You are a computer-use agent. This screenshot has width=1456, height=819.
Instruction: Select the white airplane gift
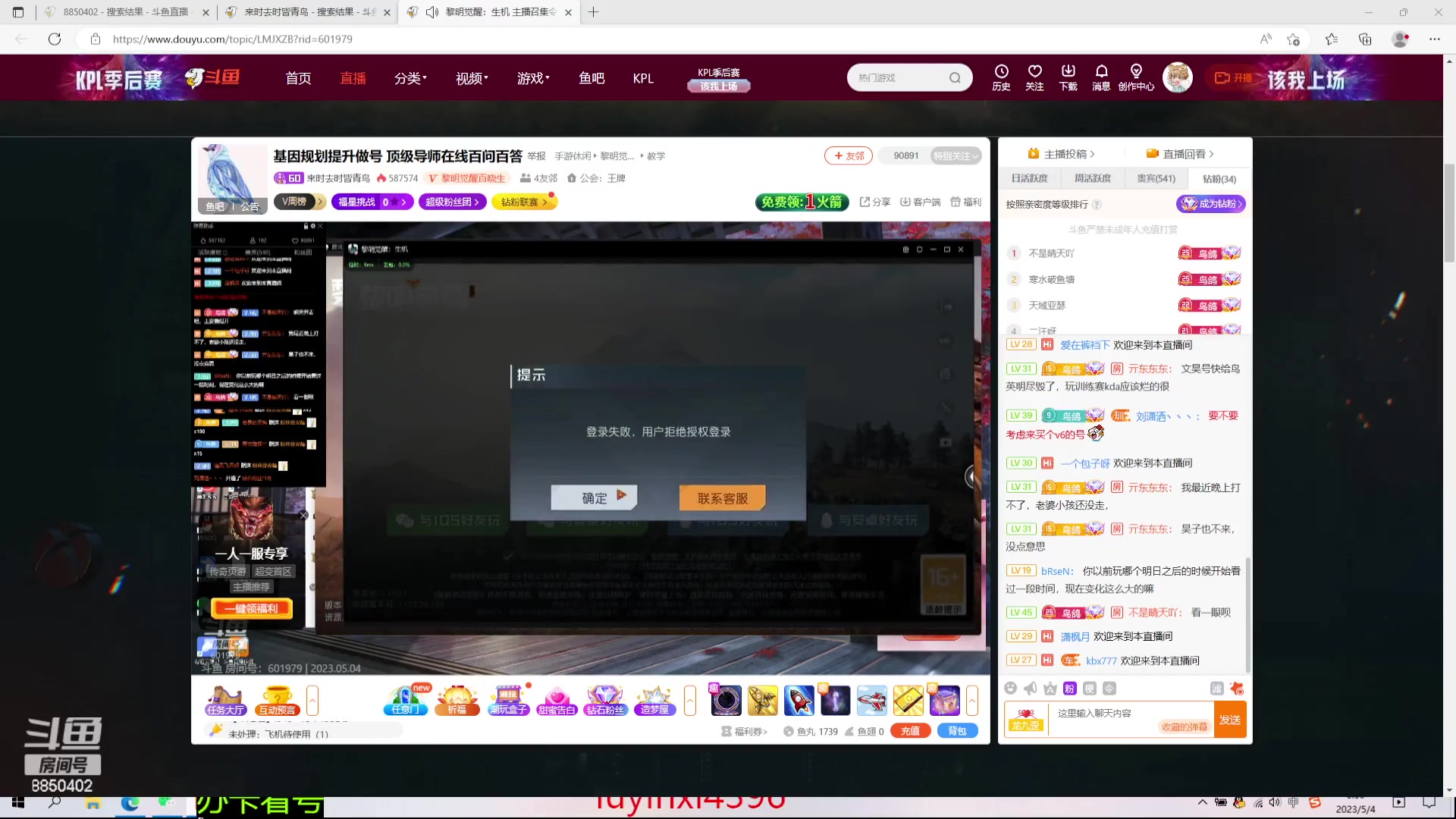coord(871,700)
